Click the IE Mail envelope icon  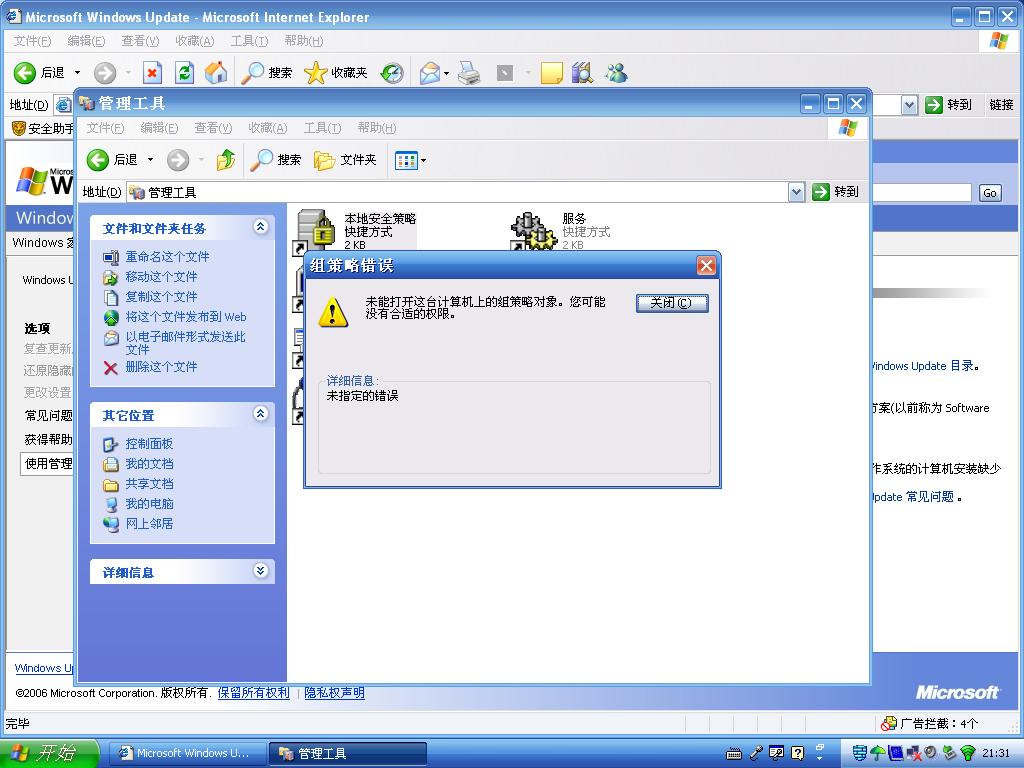click(x=430, y=72)
